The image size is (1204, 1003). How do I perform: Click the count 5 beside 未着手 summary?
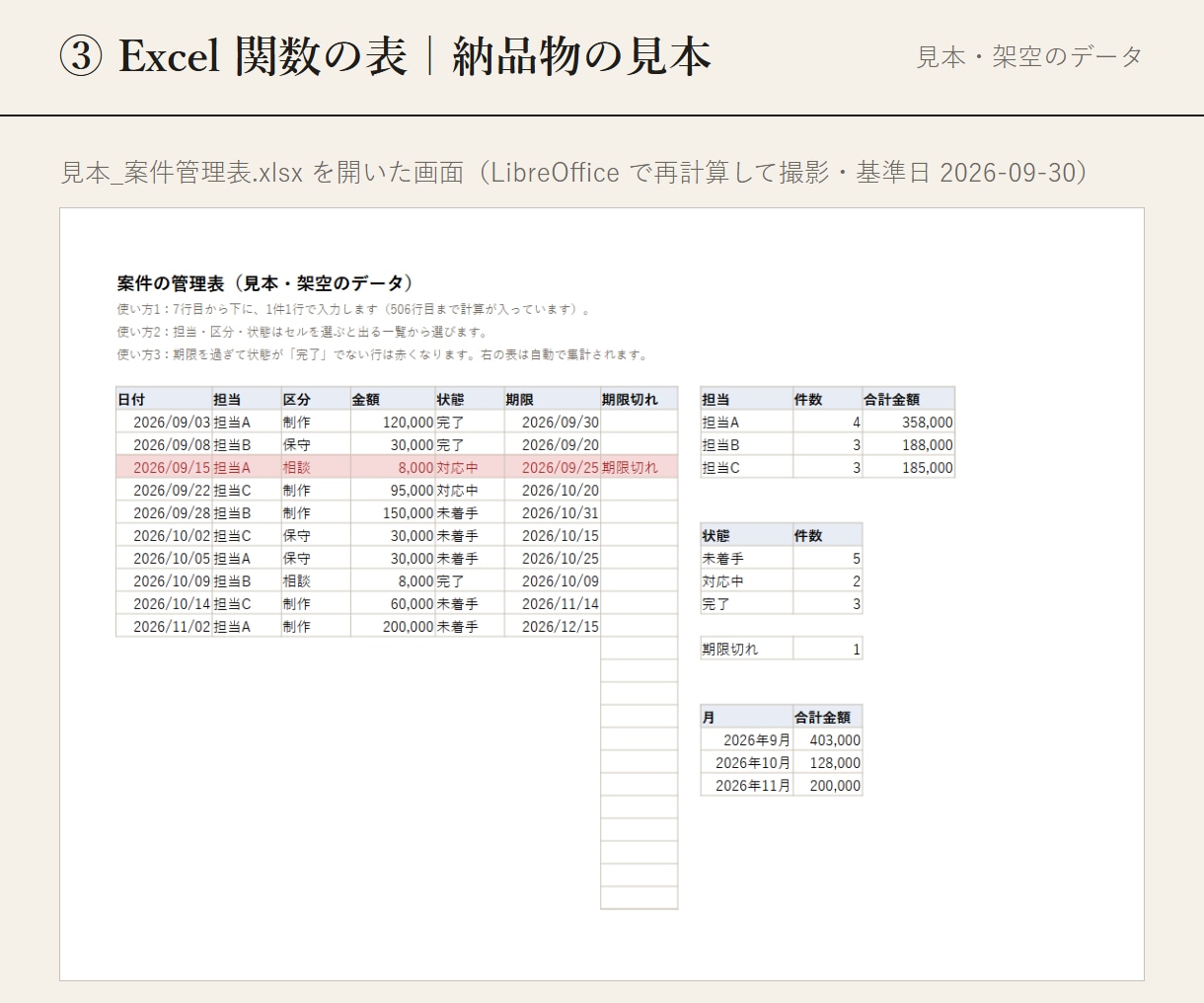pos(828,558)
